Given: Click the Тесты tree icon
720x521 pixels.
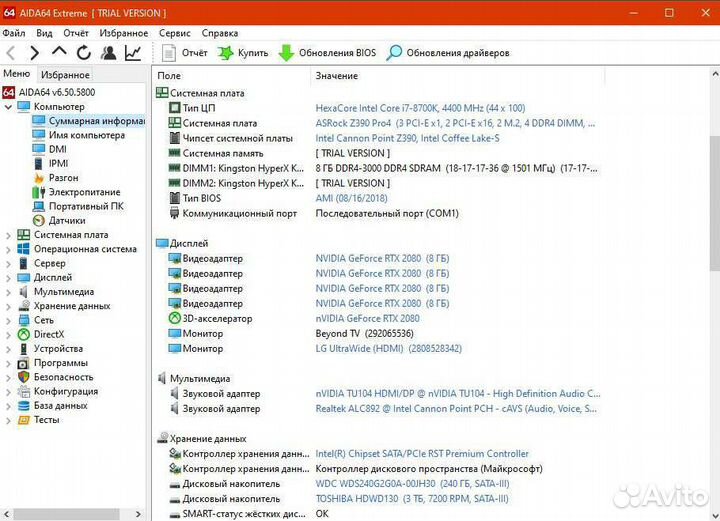Looking at the screenshot, I should click(x=23, y=420).
